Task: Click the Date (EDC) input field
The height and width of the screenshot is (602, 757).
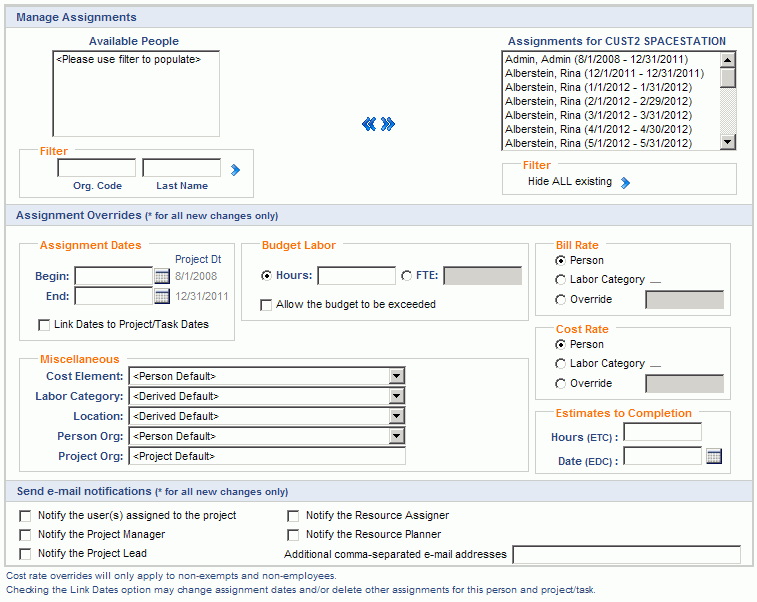Action: pos(662,456)
